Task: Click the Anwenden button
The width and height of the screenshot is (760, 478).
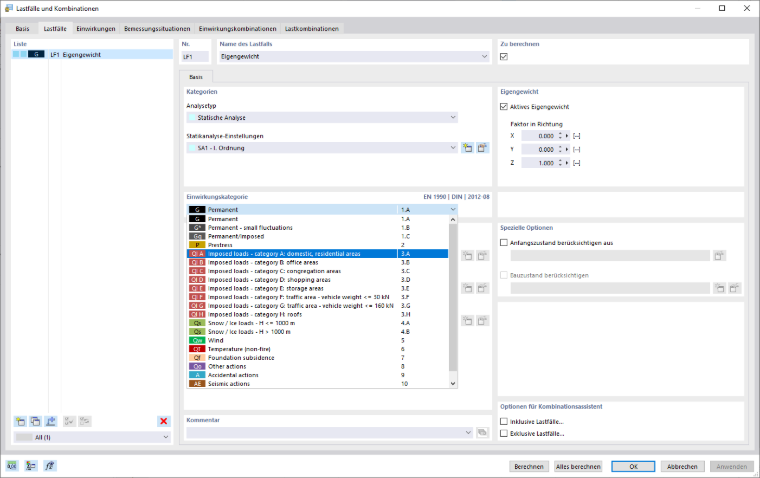Action: (x=732, y=466)
